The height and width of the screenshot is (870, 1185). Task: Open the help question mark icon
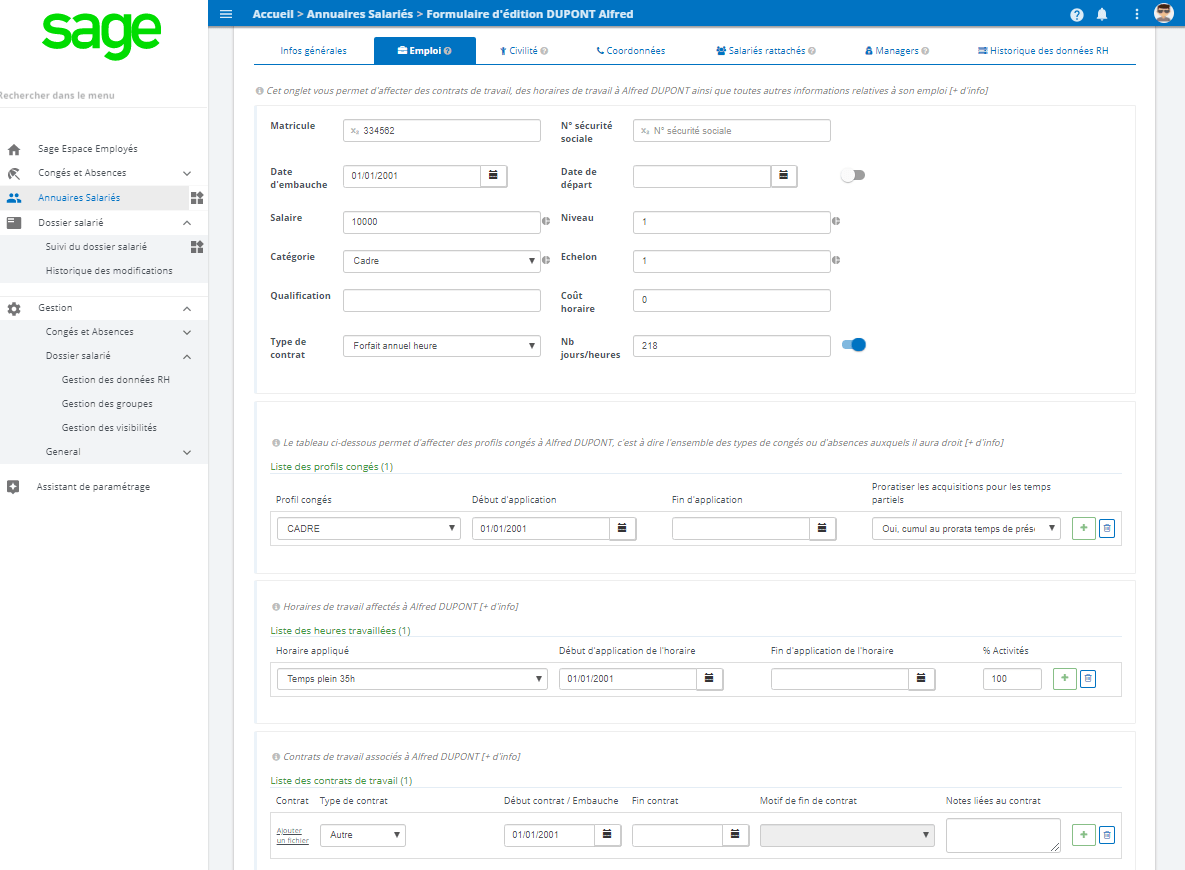pos(1077,14)
